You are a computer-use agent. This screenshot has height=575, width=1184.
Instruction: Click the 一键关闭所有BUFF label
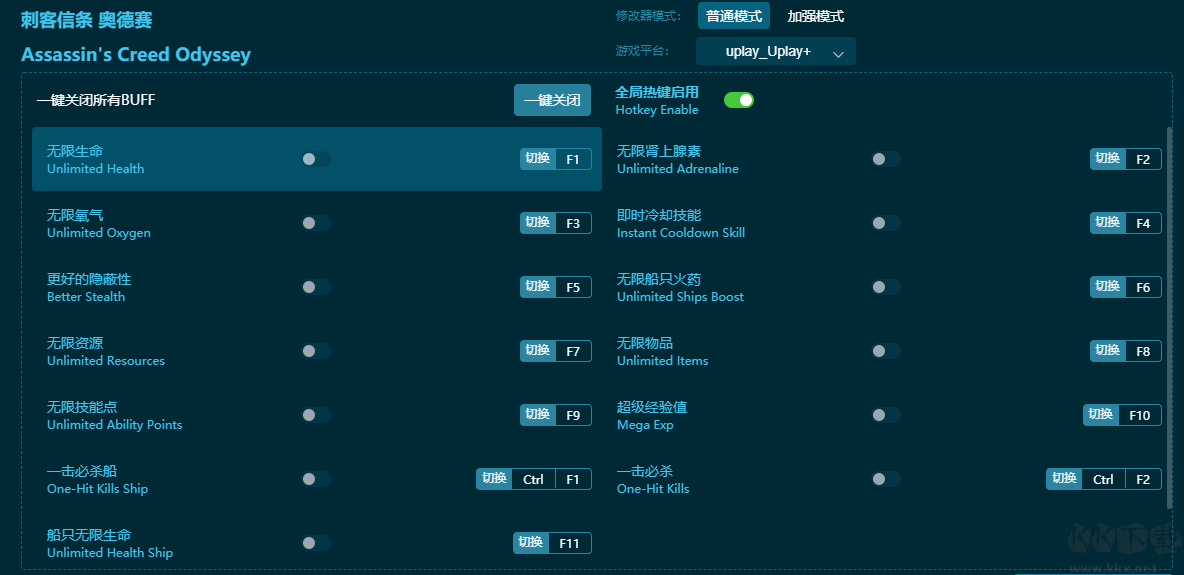(x=96, y=100)
